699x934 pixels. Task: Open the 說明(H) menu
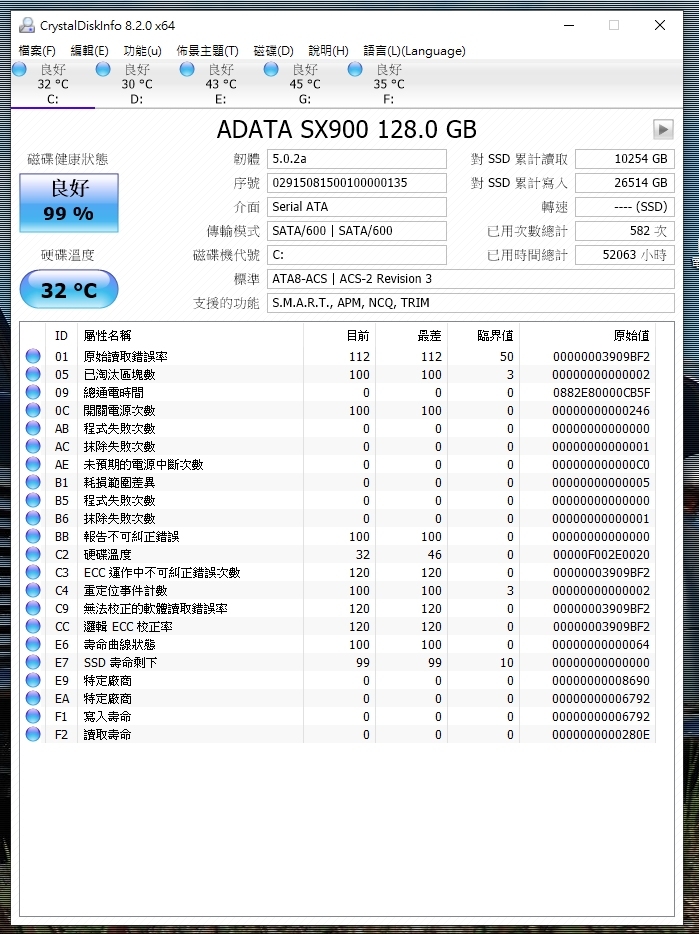(x=328, y=51)
